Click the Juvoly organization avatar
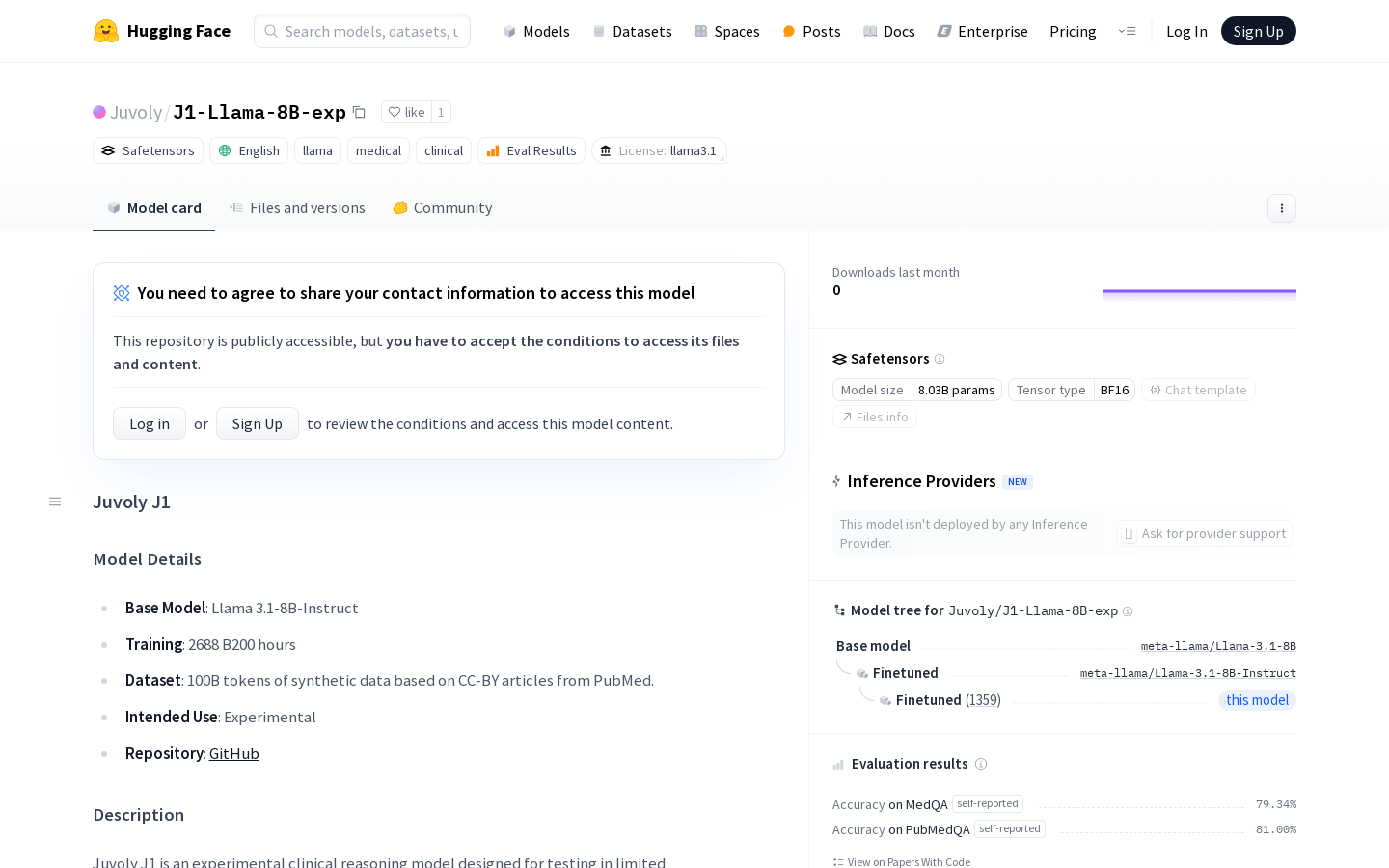The width and height of the screenshot is (1389, 868). pyautogui.click(x=99, y=112)
